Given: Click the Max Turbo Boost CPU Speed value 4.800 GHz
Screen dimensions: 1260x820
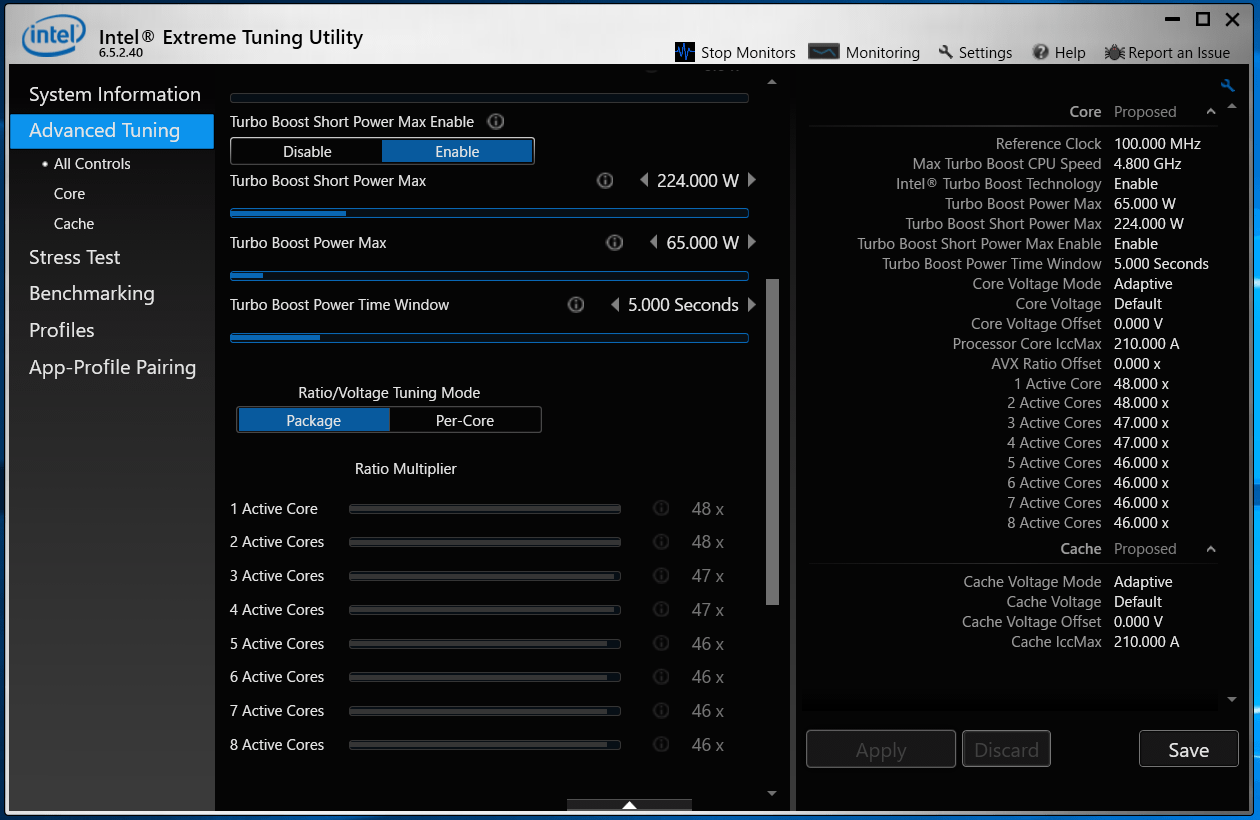Looking at the screenshot, I should click(x=1148, y=164).
